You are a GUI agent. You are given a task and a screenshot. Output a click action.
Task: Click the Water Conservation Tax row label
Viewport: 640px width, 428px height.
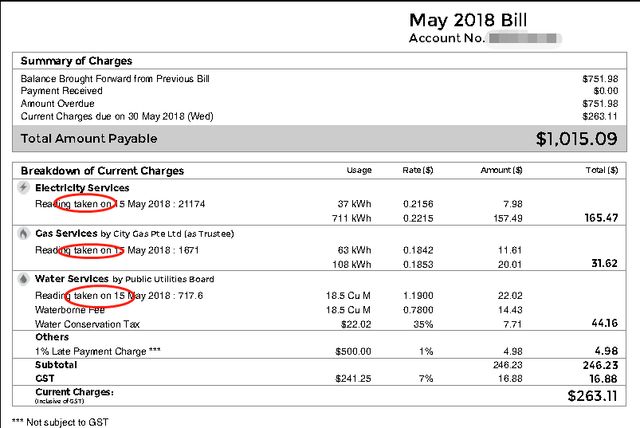tap(89, 325)
